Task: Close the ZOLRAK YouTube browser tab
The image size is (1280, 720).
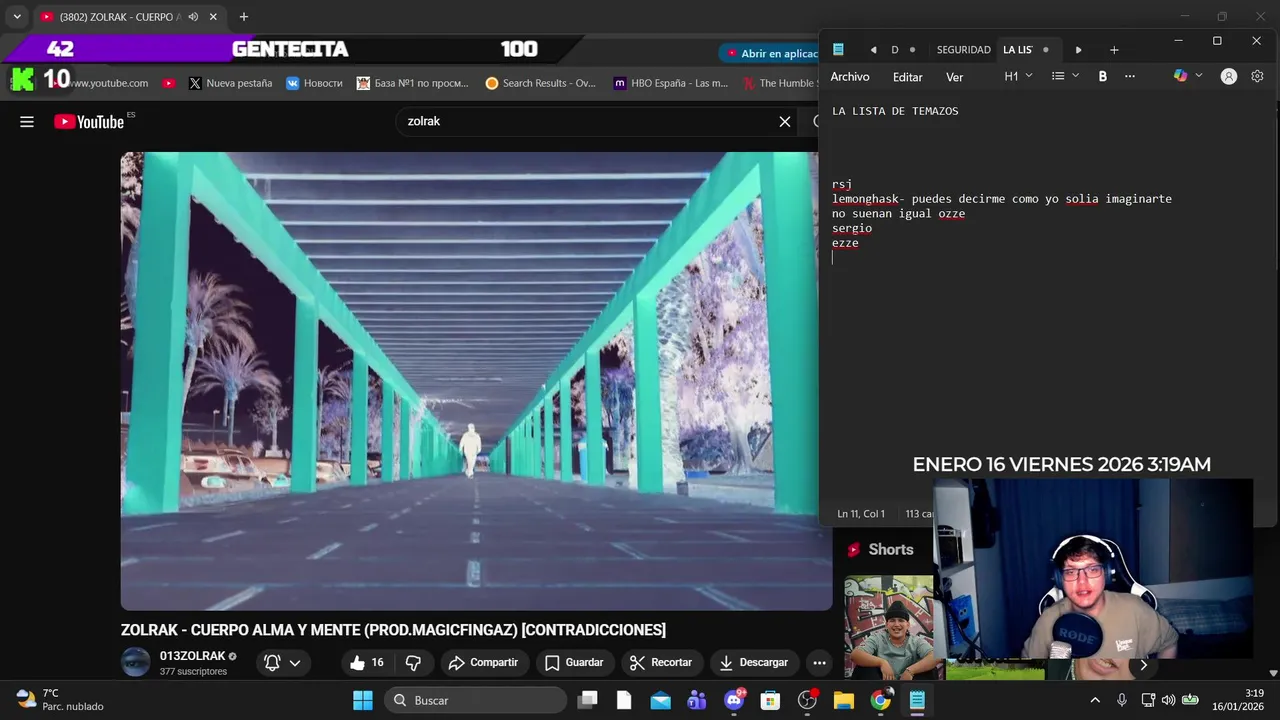Action: tap(213, 17)
